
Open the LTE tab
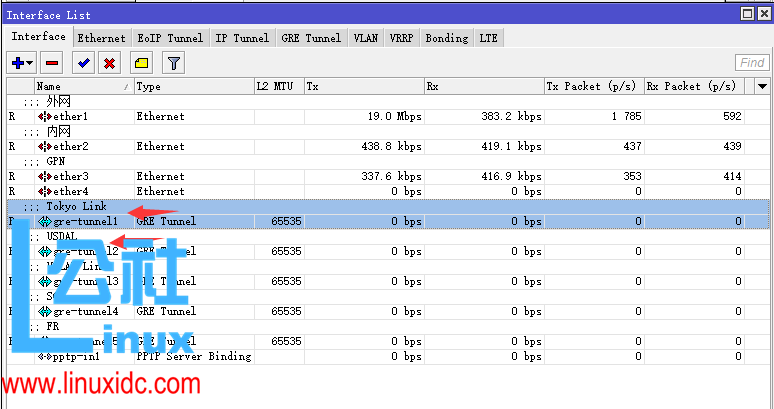(x=489, y=38)
